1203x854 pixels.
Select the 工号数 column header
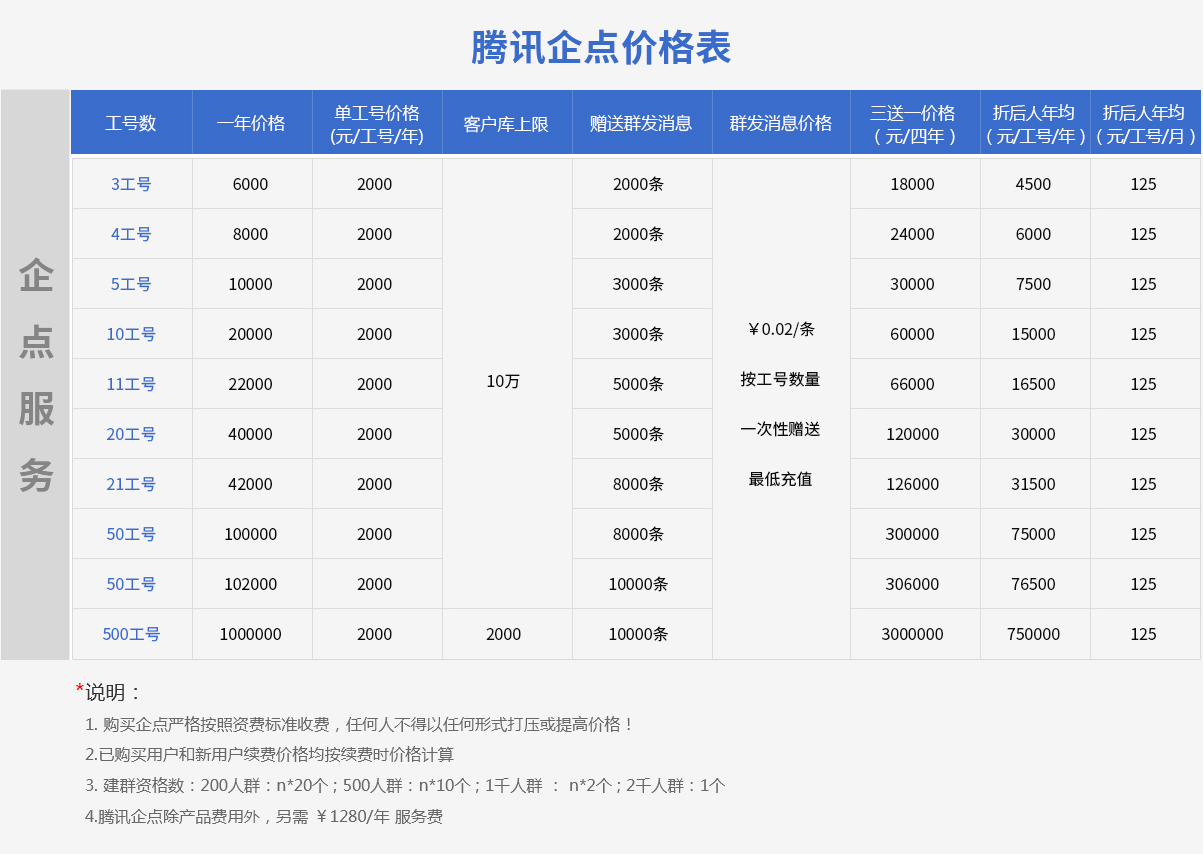pyautogui.click(x=131, y=123)
